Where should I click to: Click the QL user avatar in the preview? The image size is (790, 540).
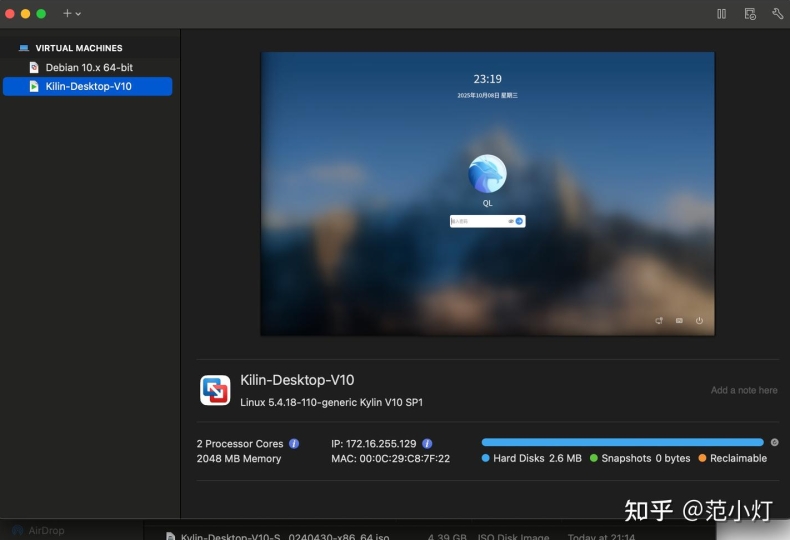point(487,174)
